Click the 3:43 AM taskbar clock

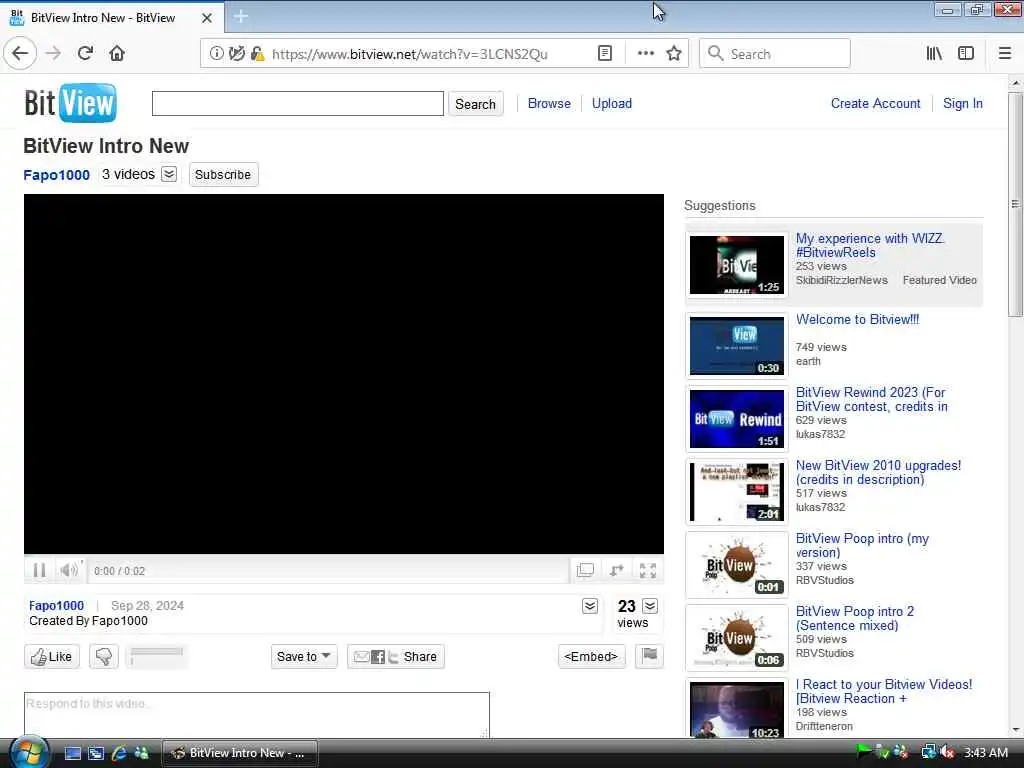[986, 752]
